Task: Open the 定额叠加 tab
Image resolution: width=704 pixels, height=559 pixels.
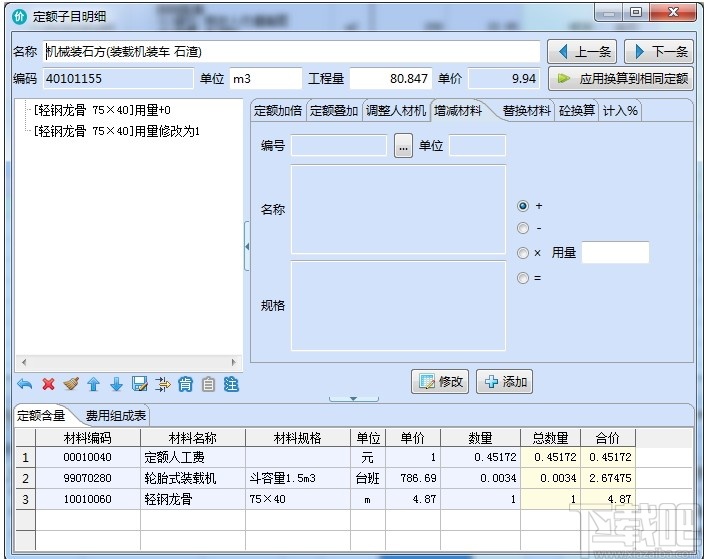Action: pyautogui.click(x=334, y=110)
